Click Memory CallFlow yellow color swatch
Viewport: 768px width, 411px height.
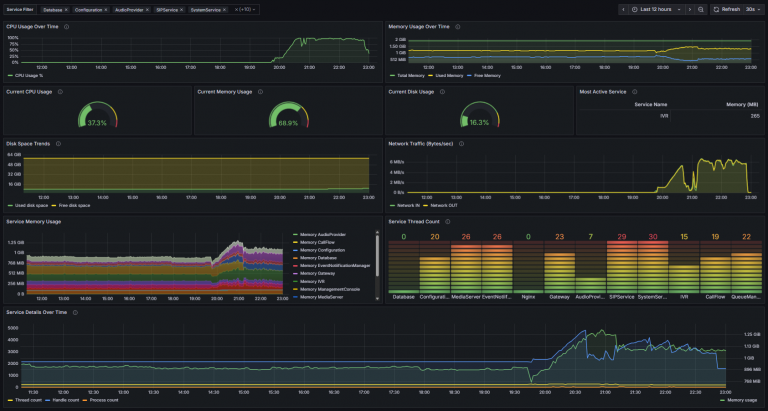click(x=295, y=242)
